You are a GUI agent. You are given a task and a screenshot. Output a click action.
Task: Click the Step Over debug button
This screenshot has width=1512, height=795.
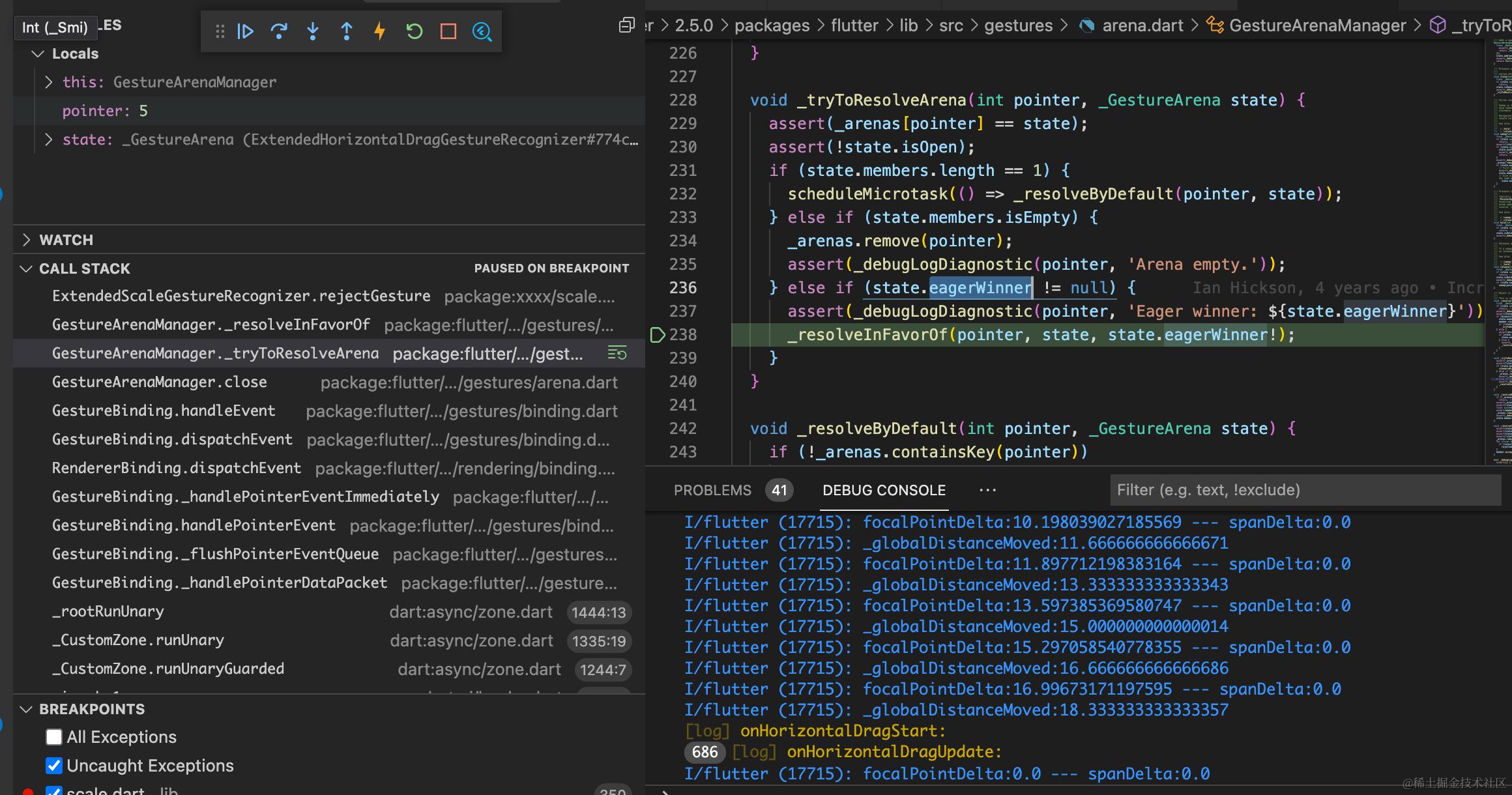point(279,31)
